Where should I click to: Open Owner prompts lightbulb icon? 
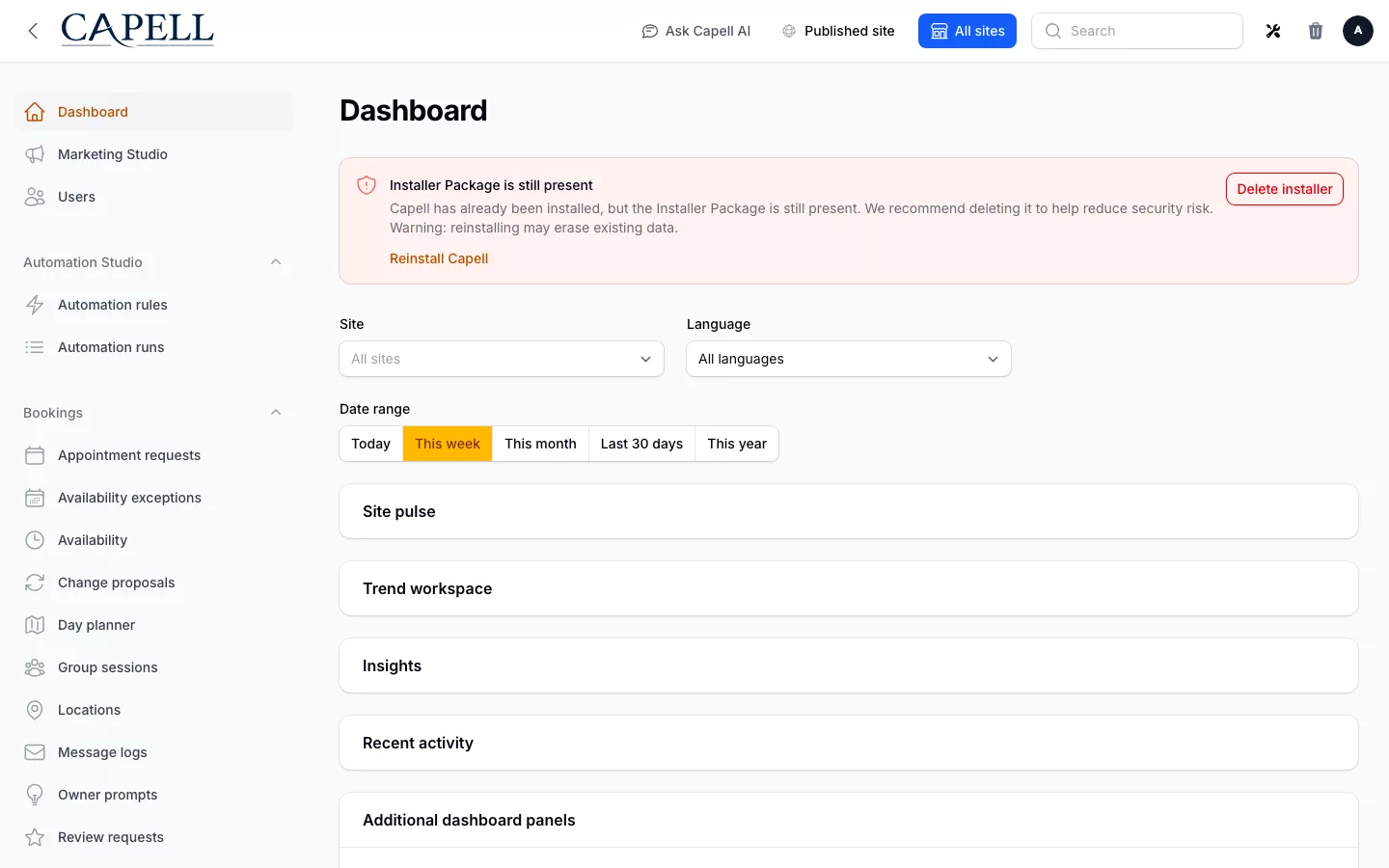click(35, 795)
